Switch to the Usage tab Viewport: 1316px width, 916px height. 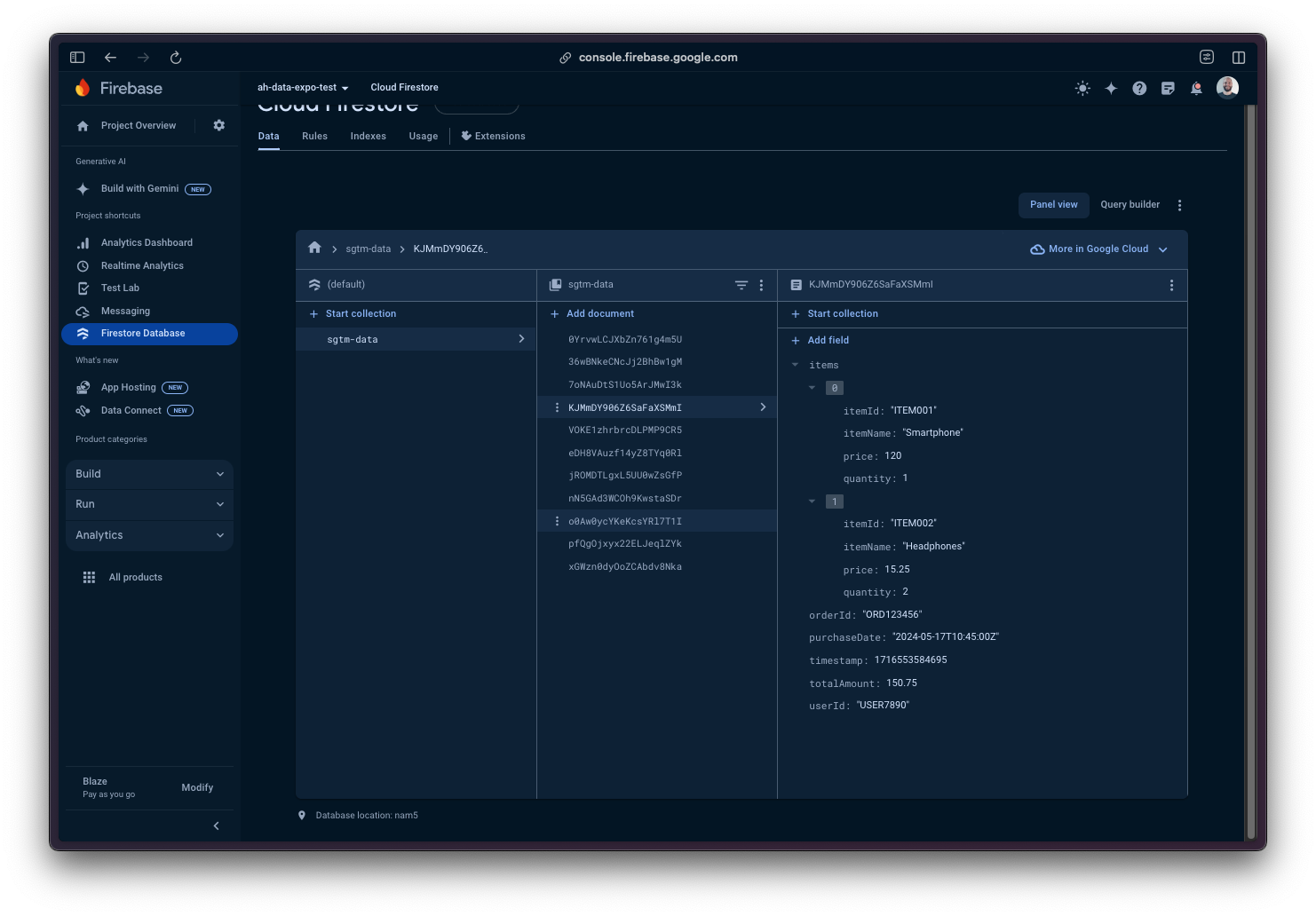[424, 136]
